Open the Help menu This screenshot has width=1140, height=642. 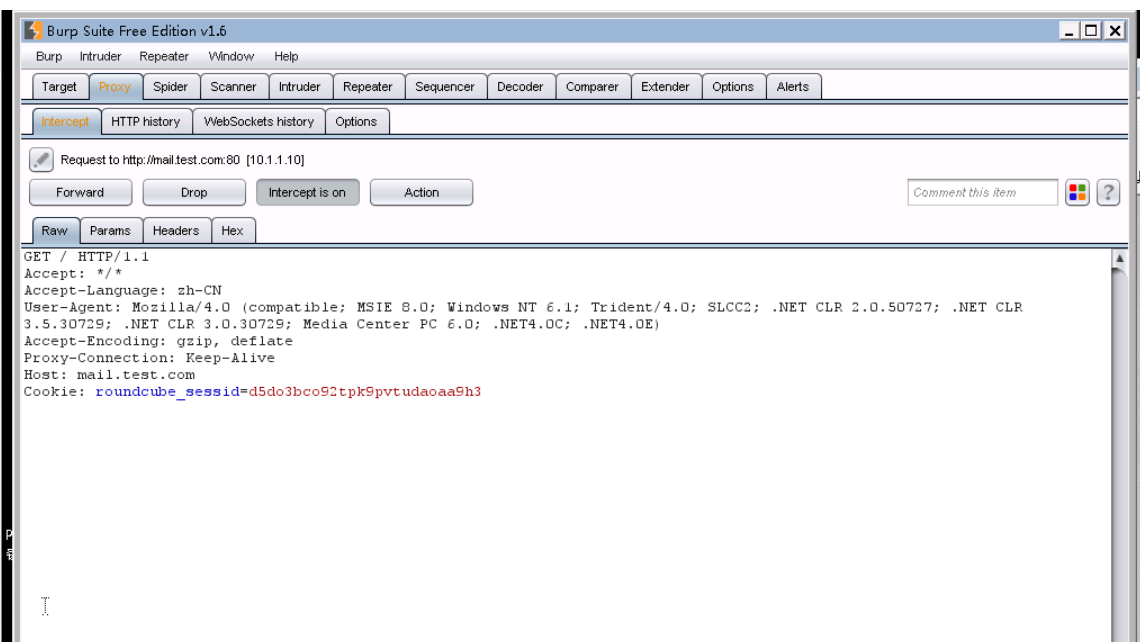pos(286,56)
